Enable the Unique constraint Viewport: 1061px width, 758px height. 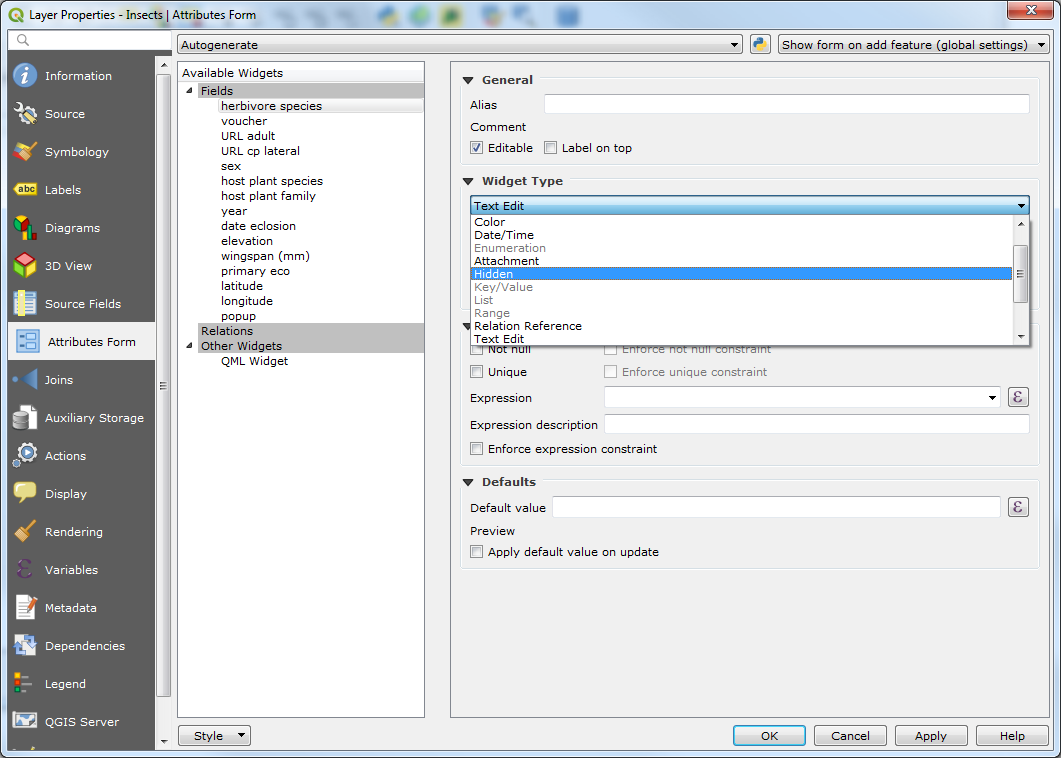(x=476, y=372)
